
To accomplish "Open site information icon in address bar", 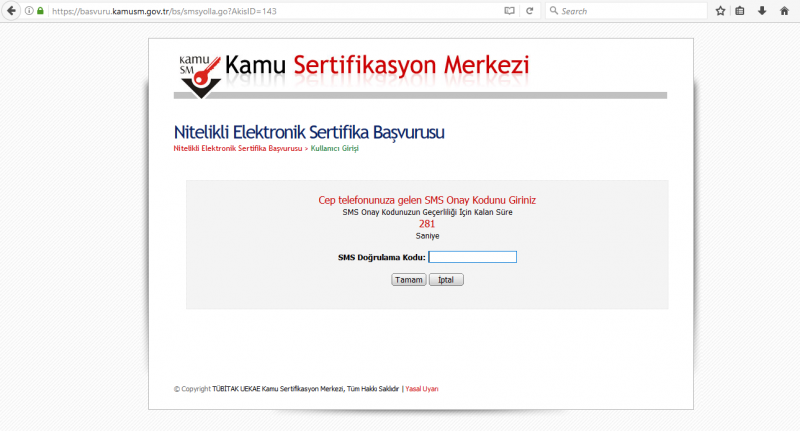I will [29, 11].
